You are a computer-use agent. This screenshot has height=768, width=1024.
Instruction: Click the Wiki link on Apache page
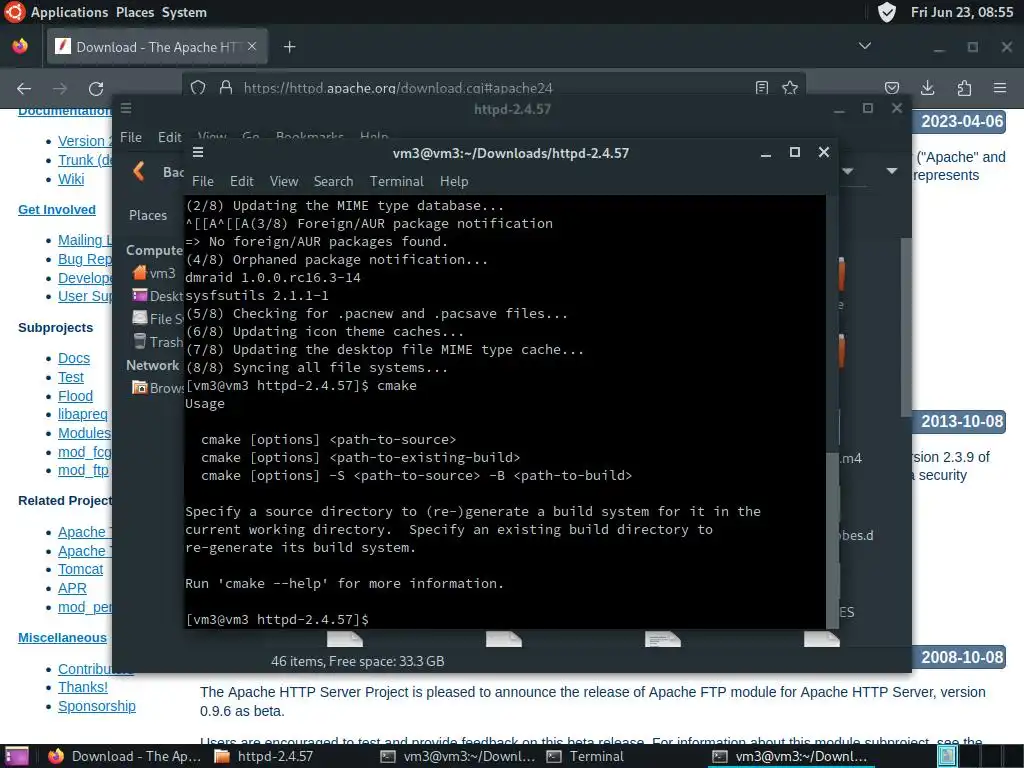coord(71,179)
